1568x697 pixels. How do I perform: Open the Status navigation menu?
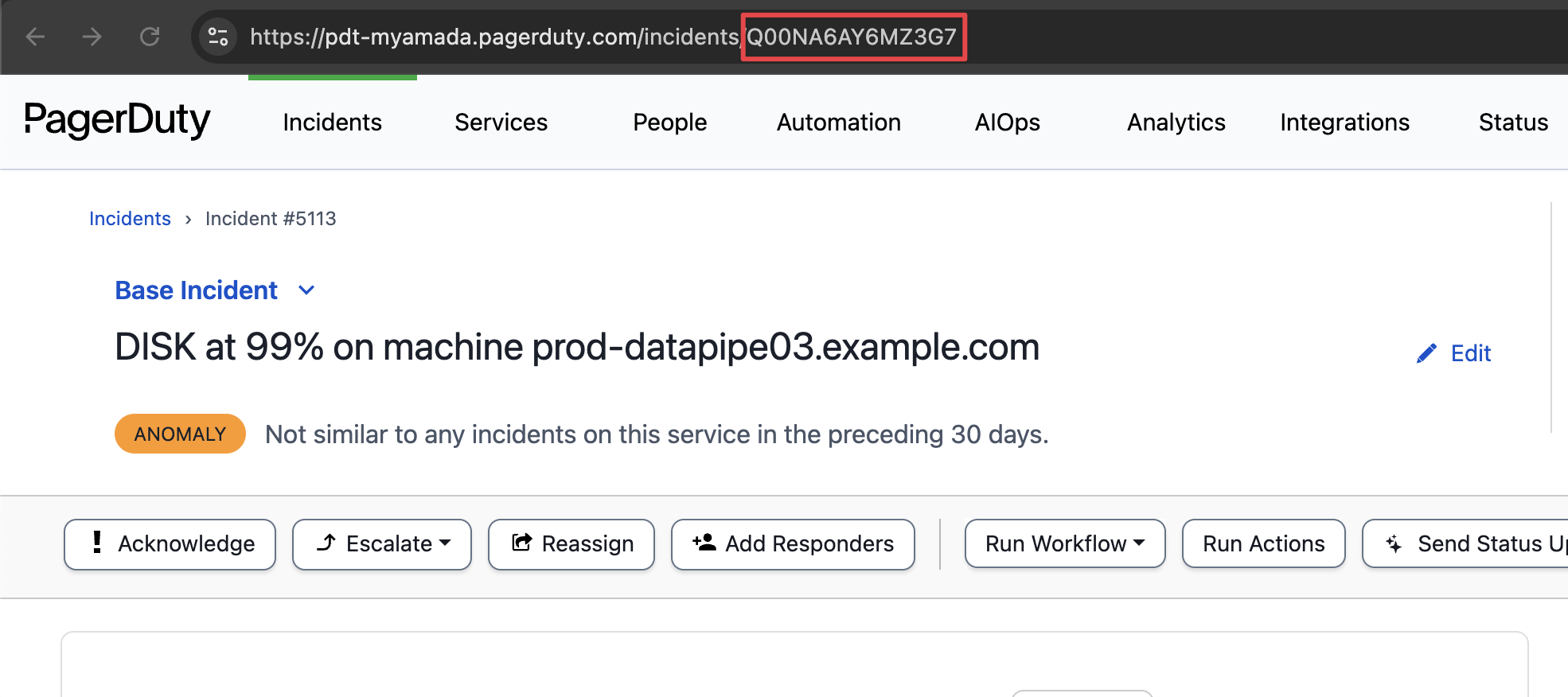point(1514,123)
